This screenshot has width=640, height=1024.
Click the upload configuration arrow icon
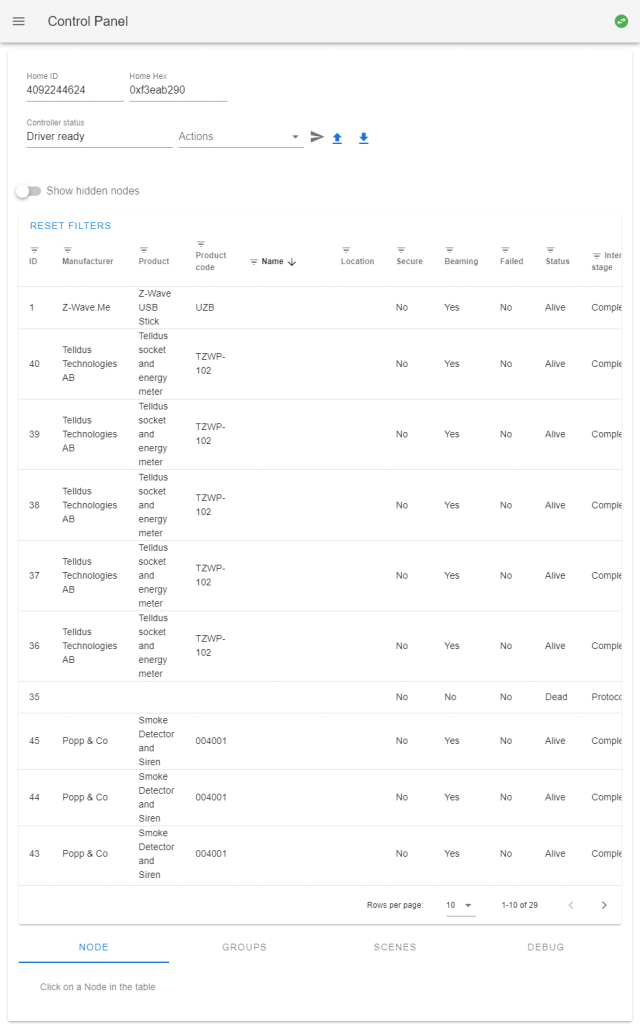337,138
